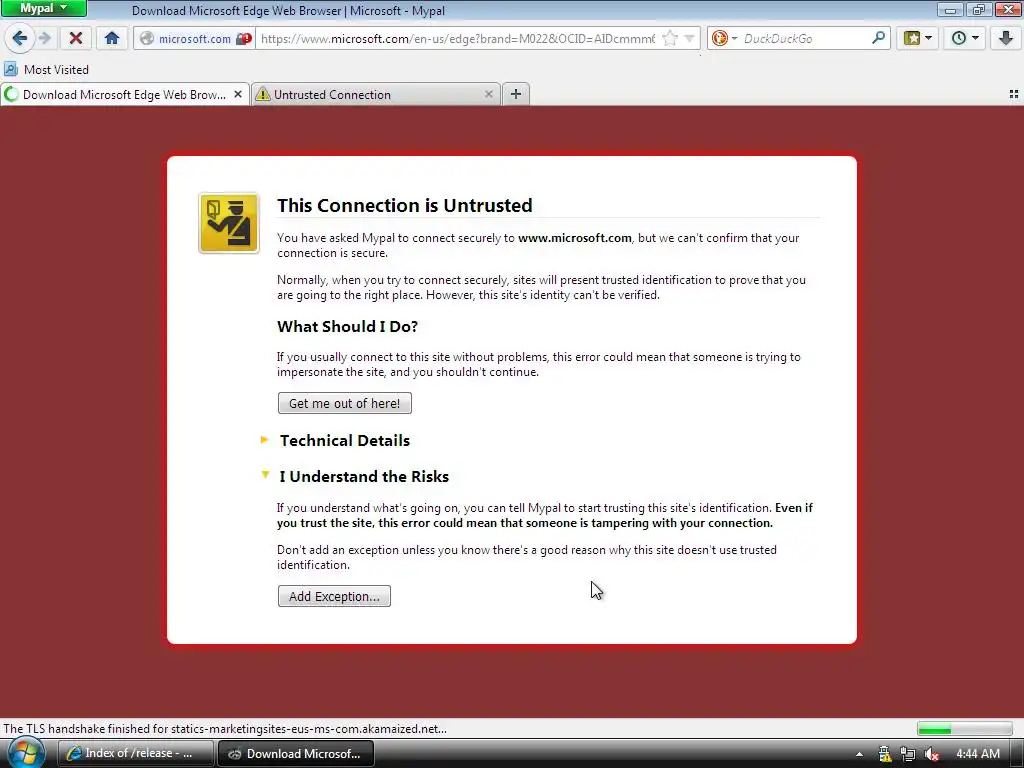Select Download Microsoft taskbar button
The image size is (1024, 768).
point(295,753)
